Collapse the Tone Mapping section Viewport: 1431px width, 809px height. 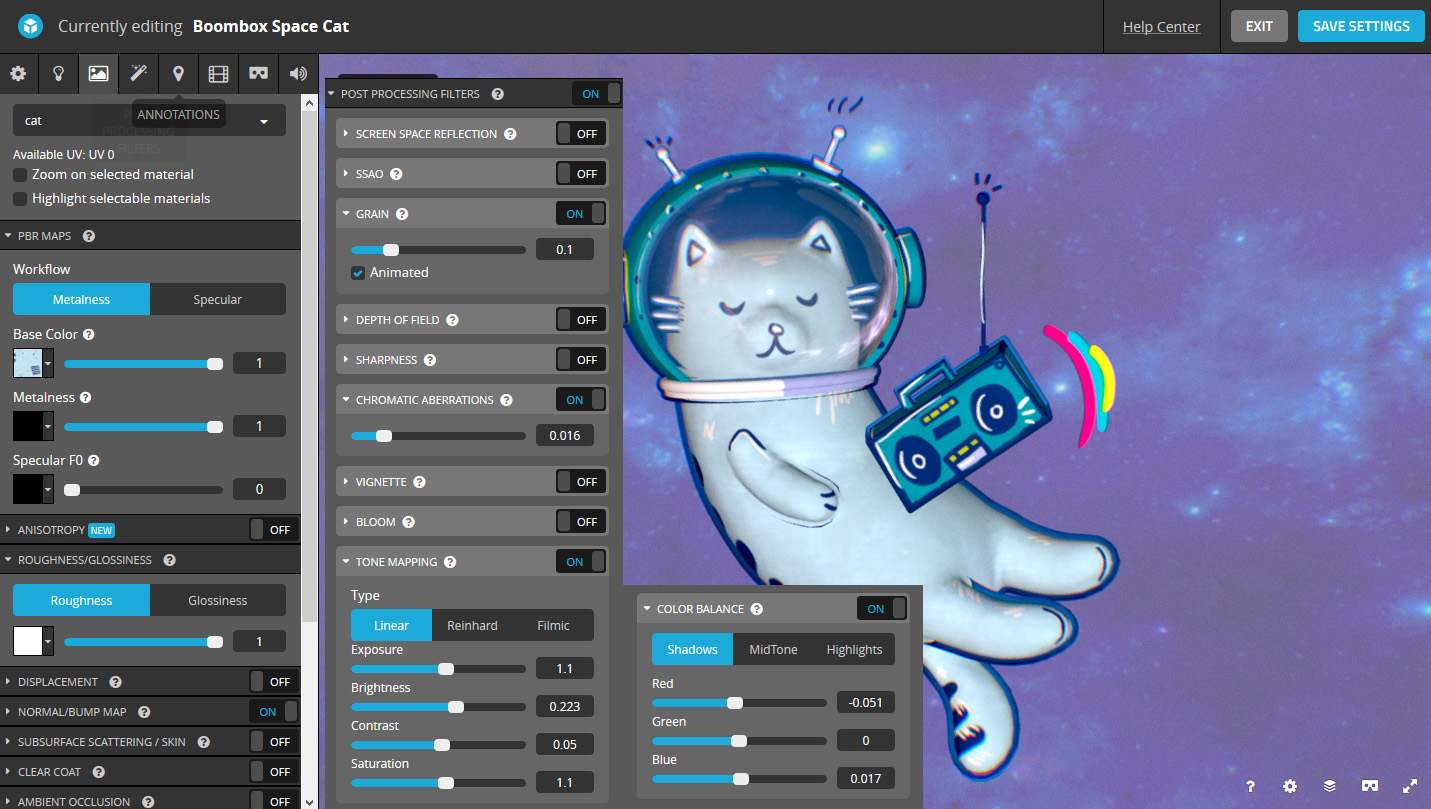[346, 562]
